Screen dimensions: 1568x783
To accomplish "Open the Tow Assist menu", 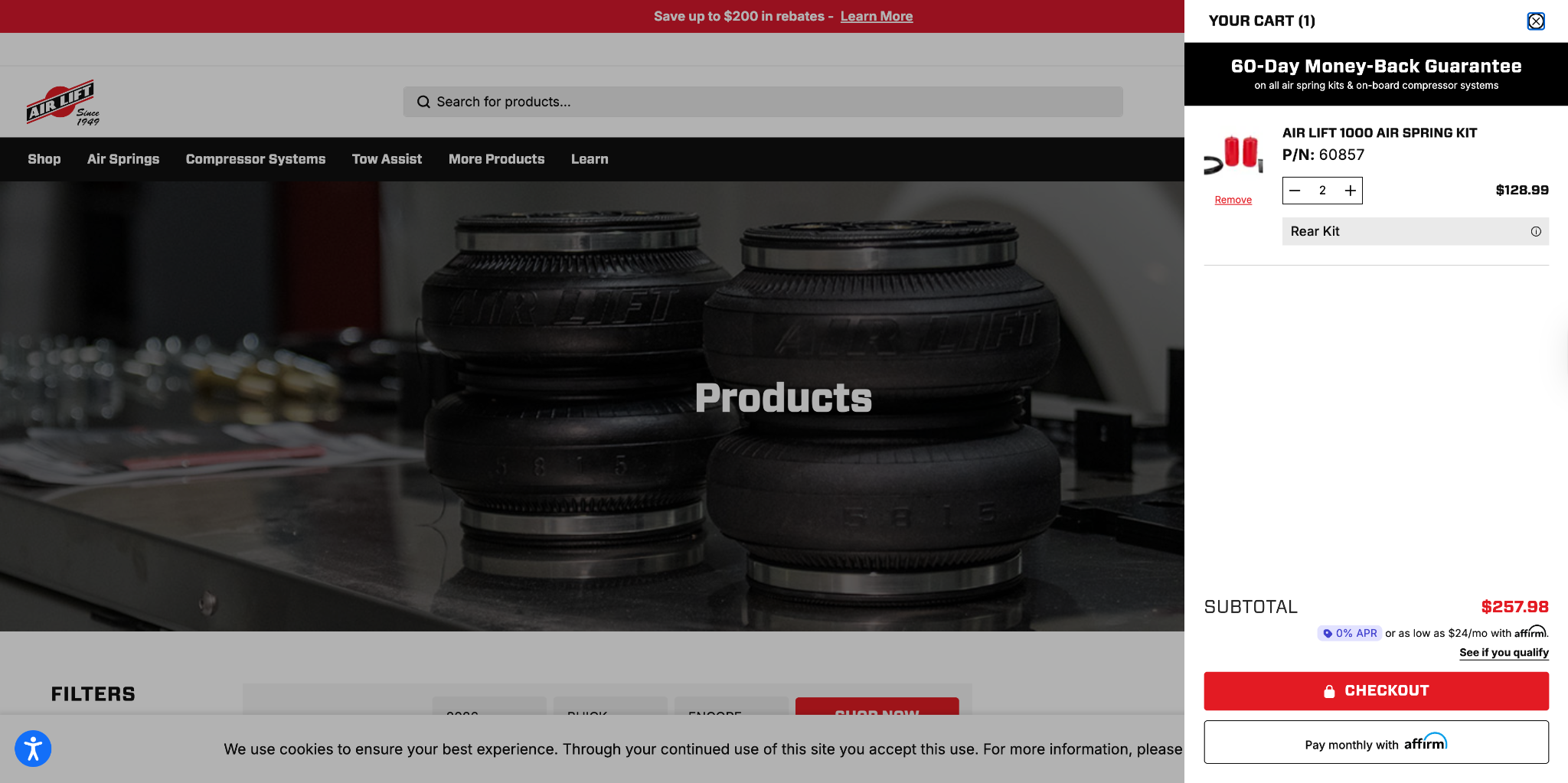I will [387, 159].
